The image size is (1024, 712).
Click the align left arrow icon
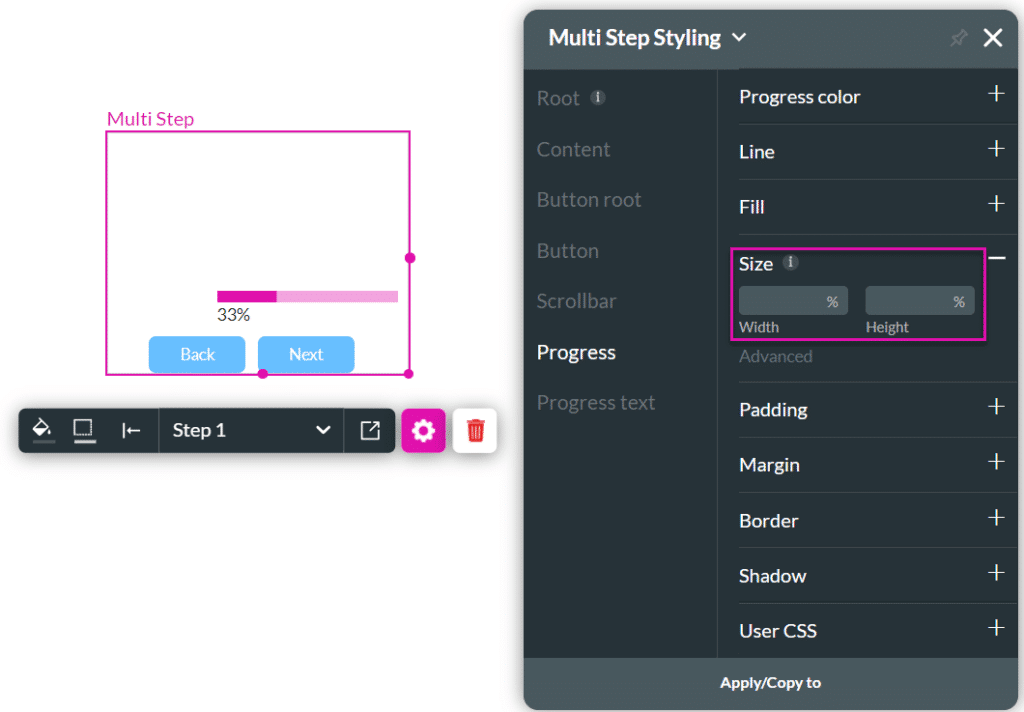point(131,430)
